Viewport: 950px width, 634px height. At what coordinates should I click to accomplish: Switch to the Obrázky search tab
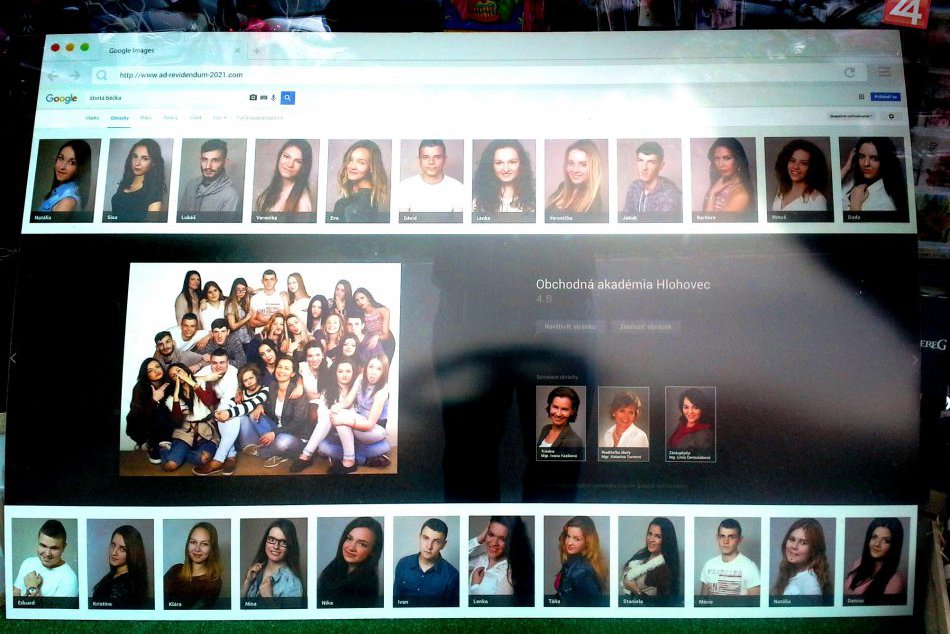tap(120, 118)
